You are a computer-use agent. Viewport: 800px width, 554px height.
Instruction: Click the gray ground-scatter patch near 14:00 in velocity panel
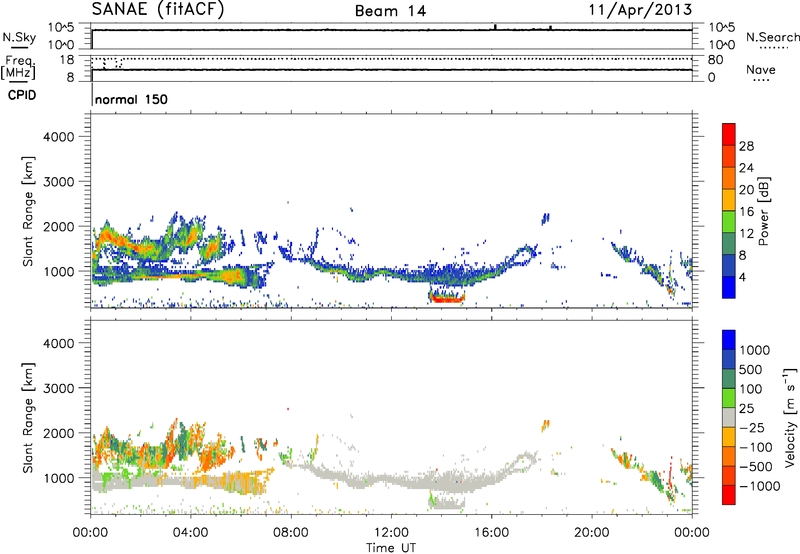tap(447, 503)
